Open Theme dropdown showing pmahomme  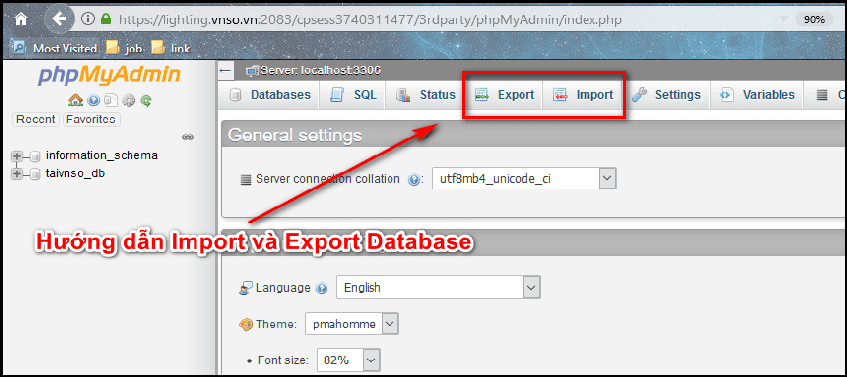click(x=352, y=324)
